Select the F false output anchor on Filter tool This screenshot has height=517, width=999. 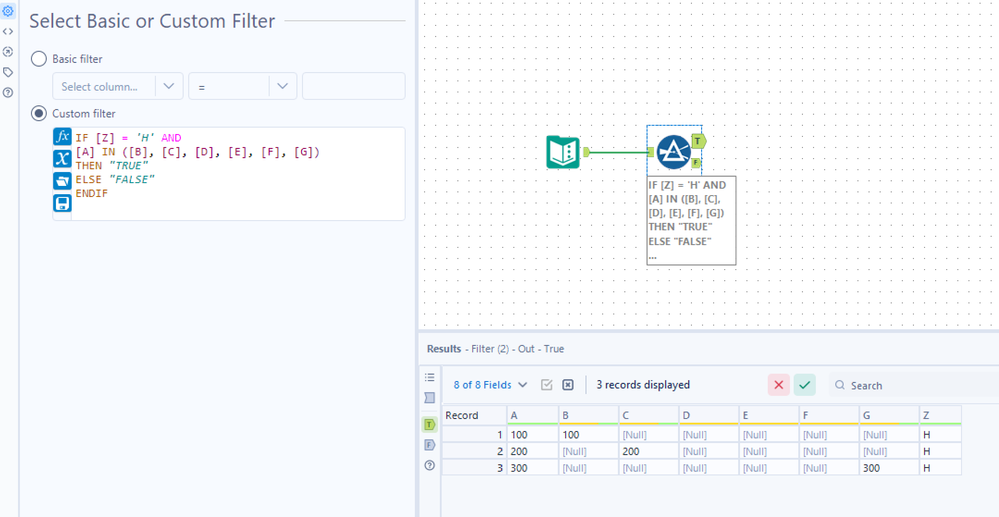tap(696, 163)
